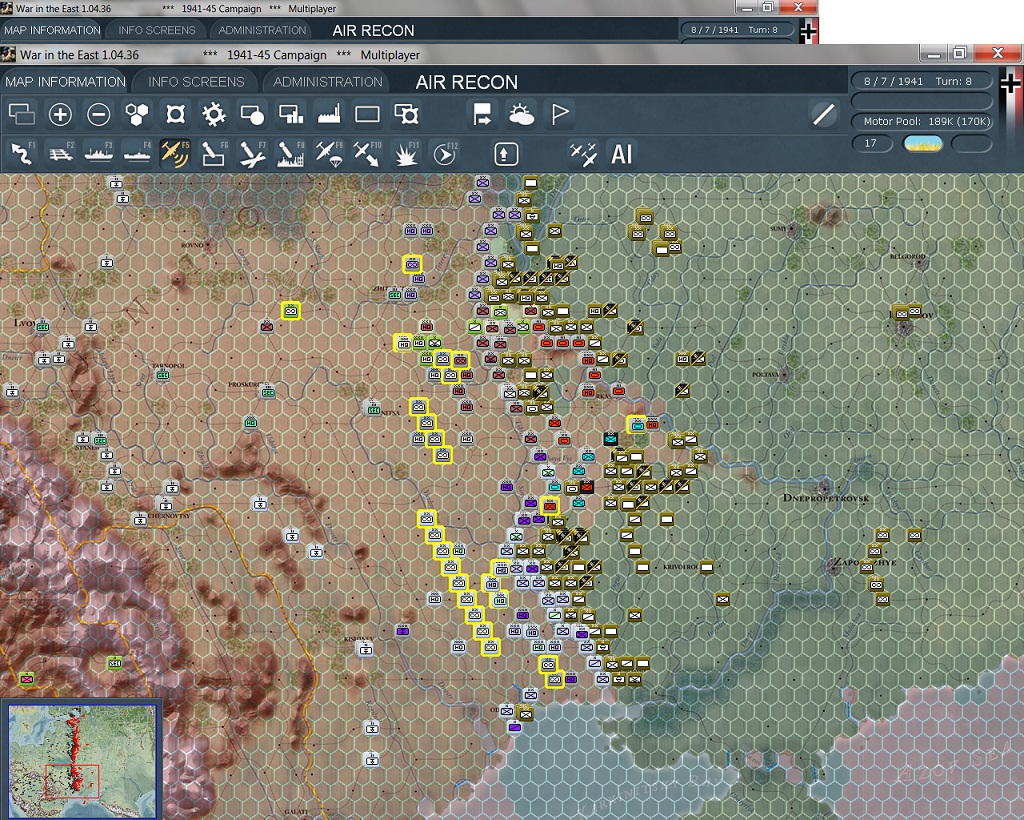Click the Rovno city label
1024x820 pixels.
pyautogui.click(x=193, y=245)
